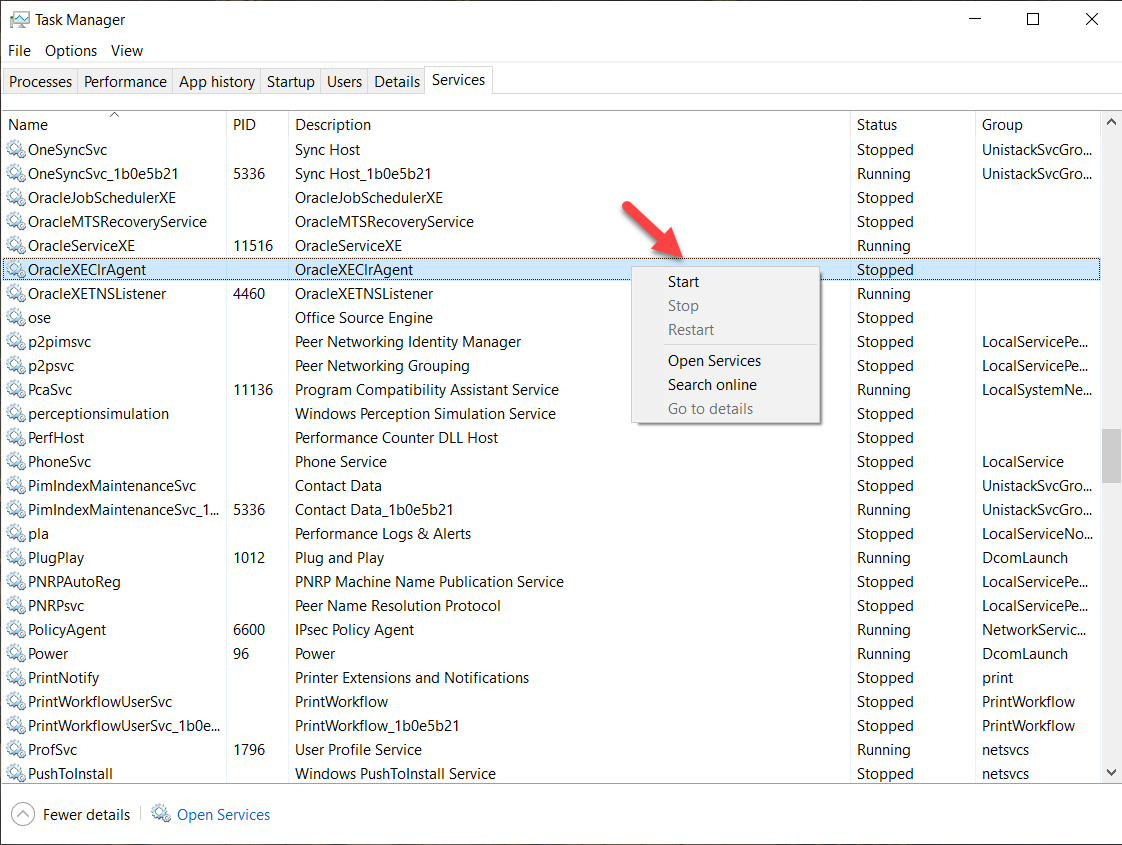The image size is (1122, 845).
Task: Select Search online in the context menu
Action: point(712,384)
